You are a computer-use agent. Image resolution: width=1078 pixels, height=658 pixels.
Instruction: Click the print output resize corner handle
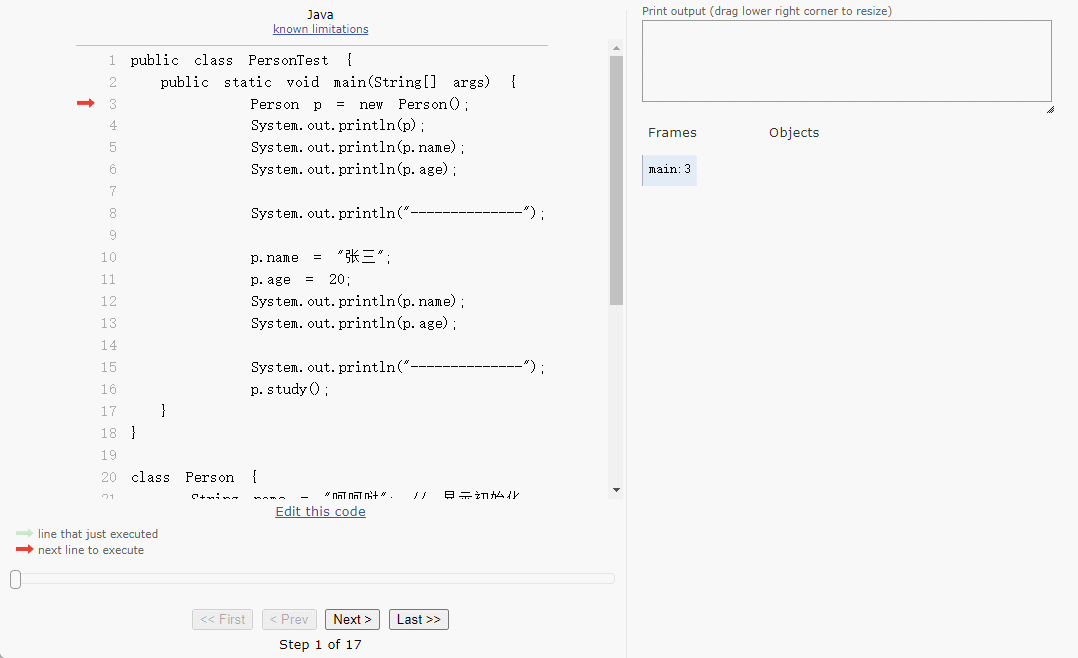[x=1049, y=109]
